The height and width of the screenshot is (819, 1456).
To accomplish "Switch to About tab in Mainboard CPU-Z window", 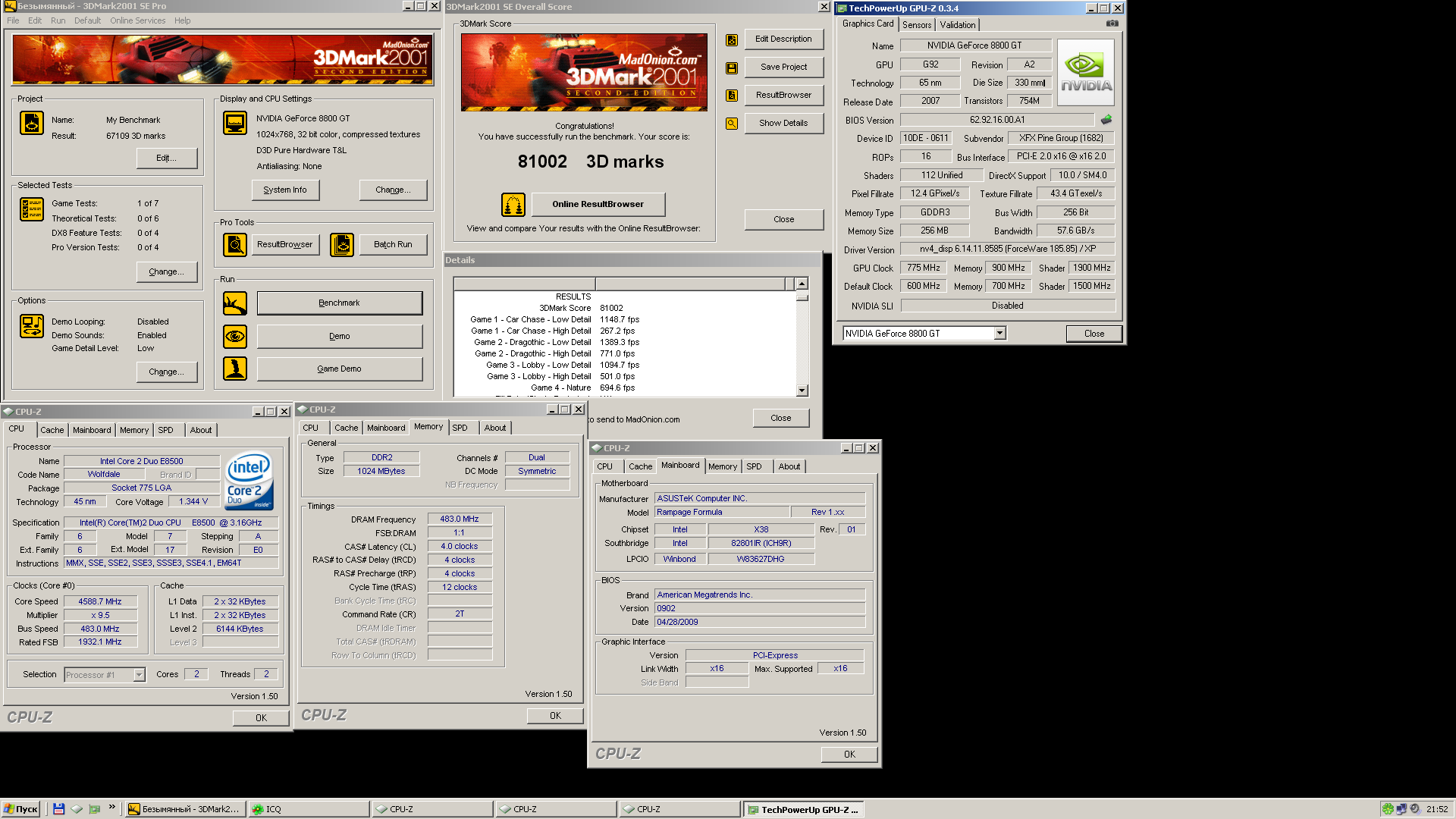I will coord(789,466).
